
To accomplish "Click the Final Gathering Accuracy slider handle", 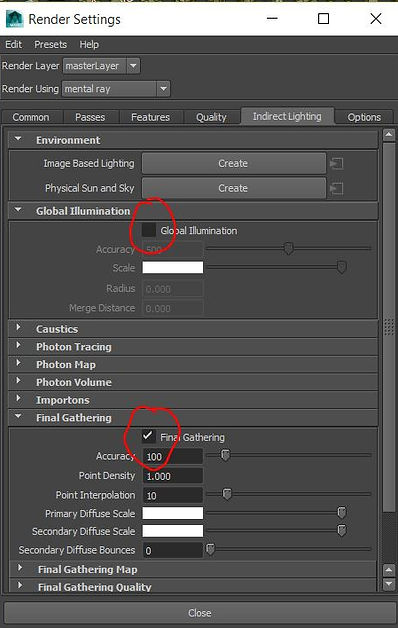I will coord(225,455).
